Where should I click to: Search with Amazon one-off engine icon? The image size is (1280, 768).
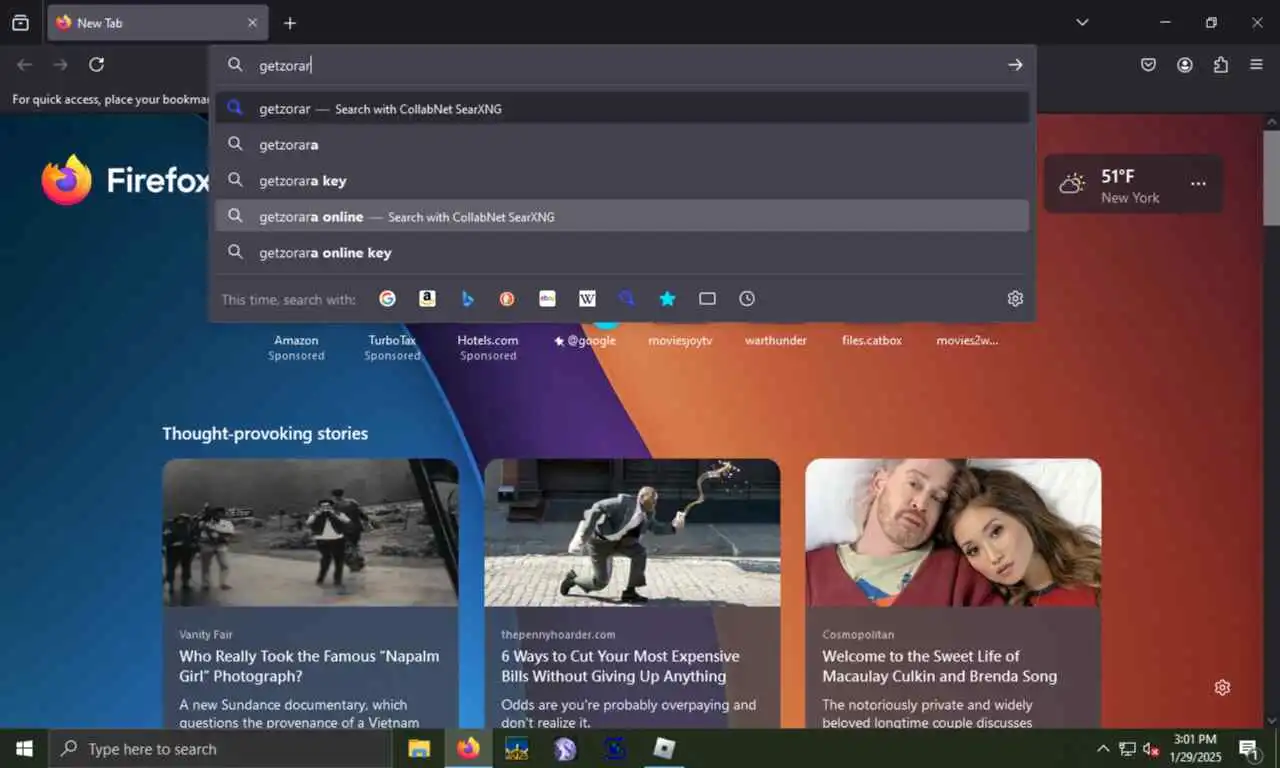point(427,299)
